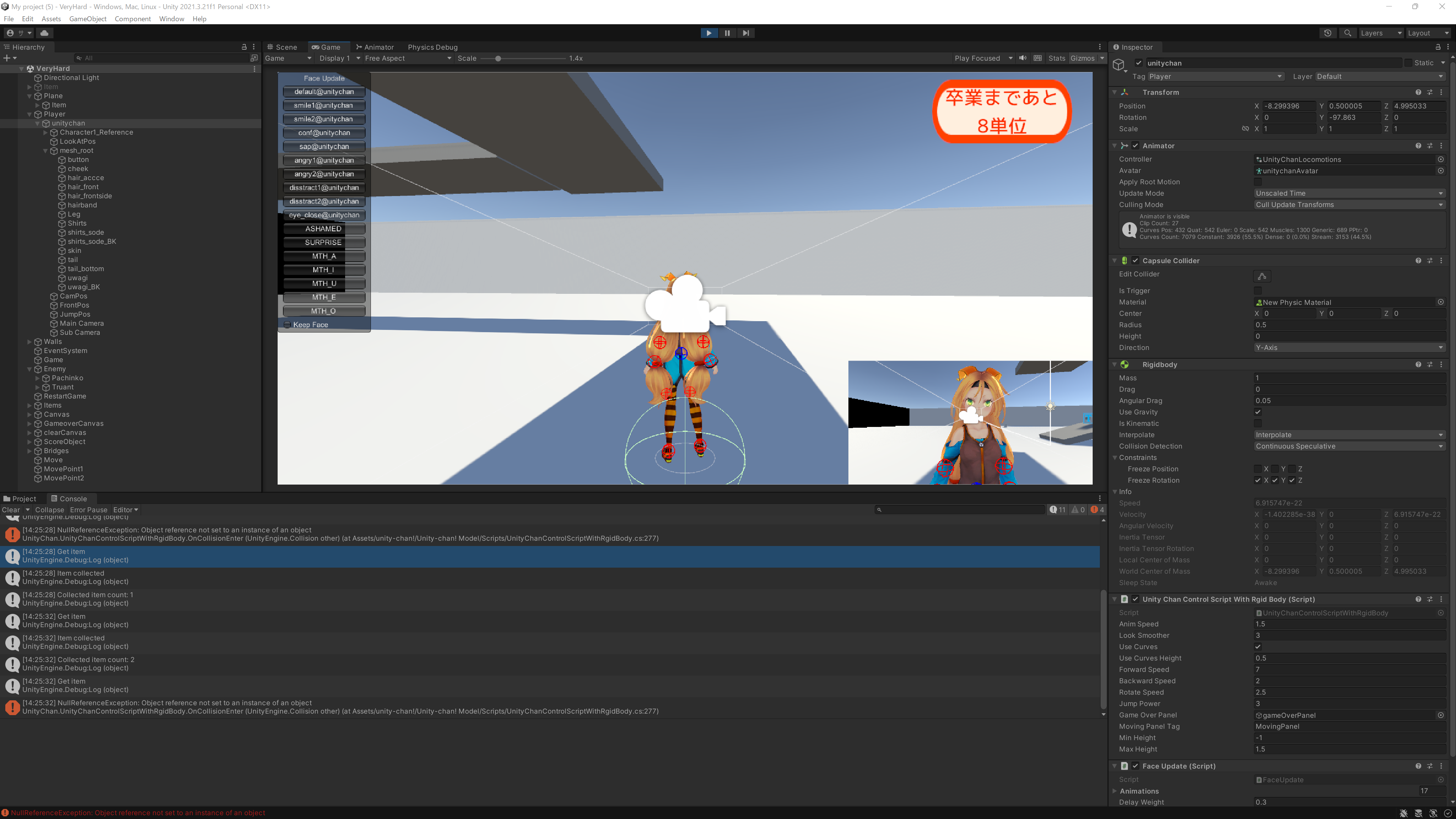Open the Transform three-dot options menu

click(x=1441, y=92)
